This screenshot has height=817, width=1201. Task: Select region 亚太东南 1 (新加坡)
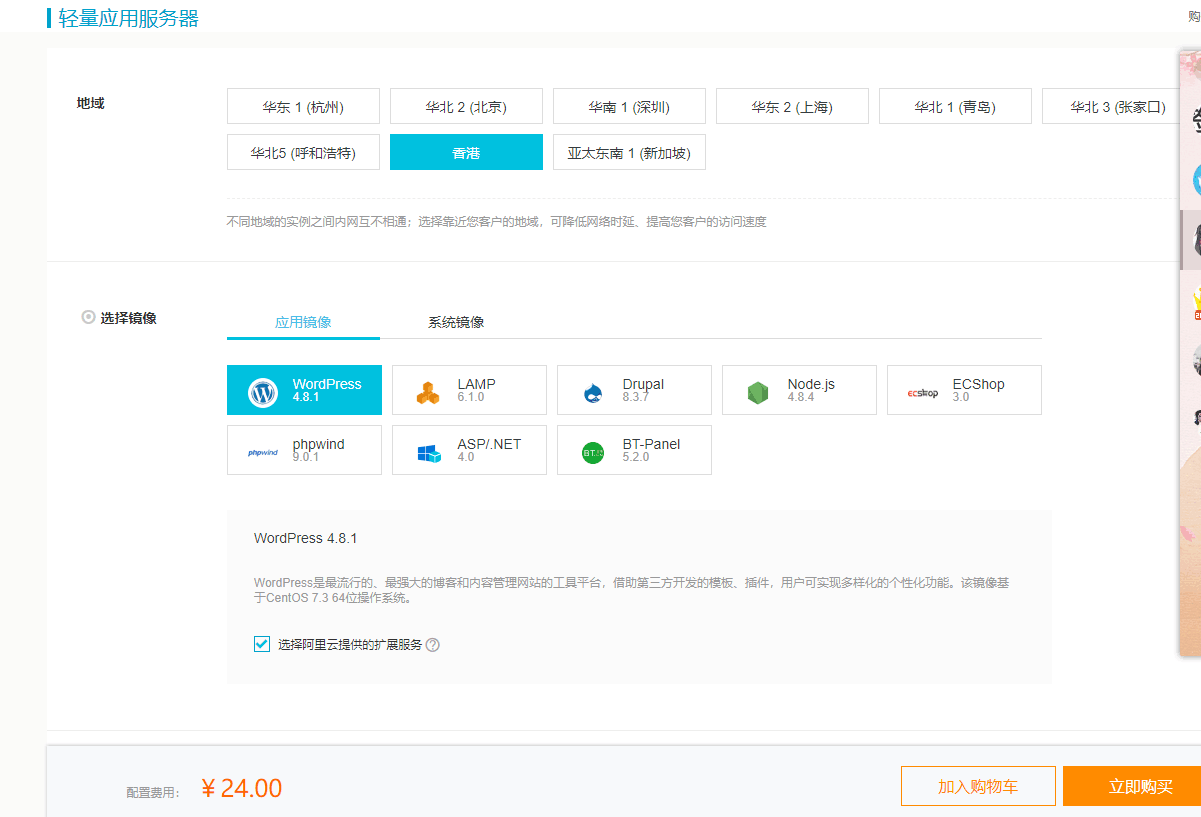pos(629,152)
